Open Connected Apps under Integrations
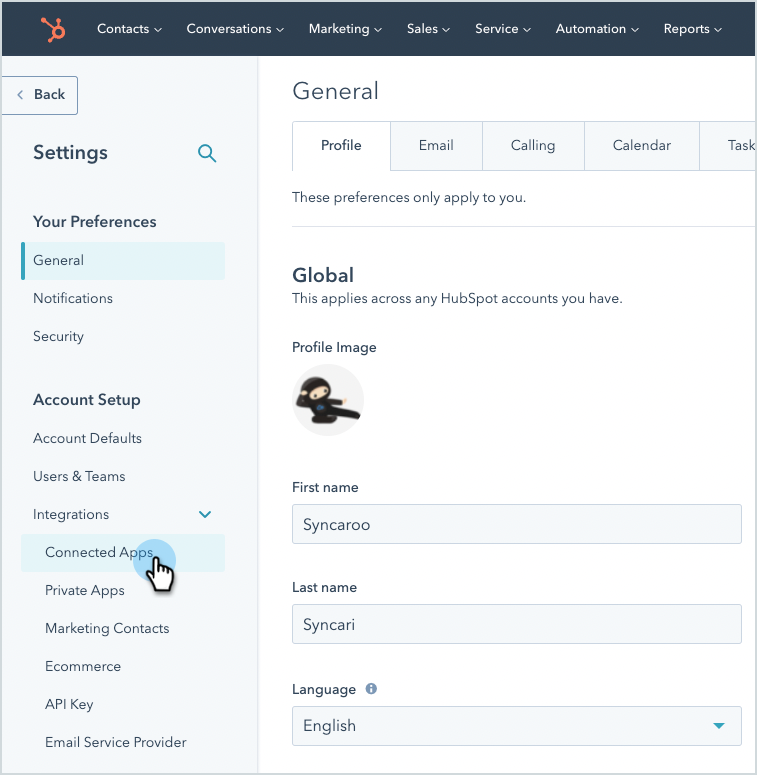The image size is (757, 775). pos(123,553)
